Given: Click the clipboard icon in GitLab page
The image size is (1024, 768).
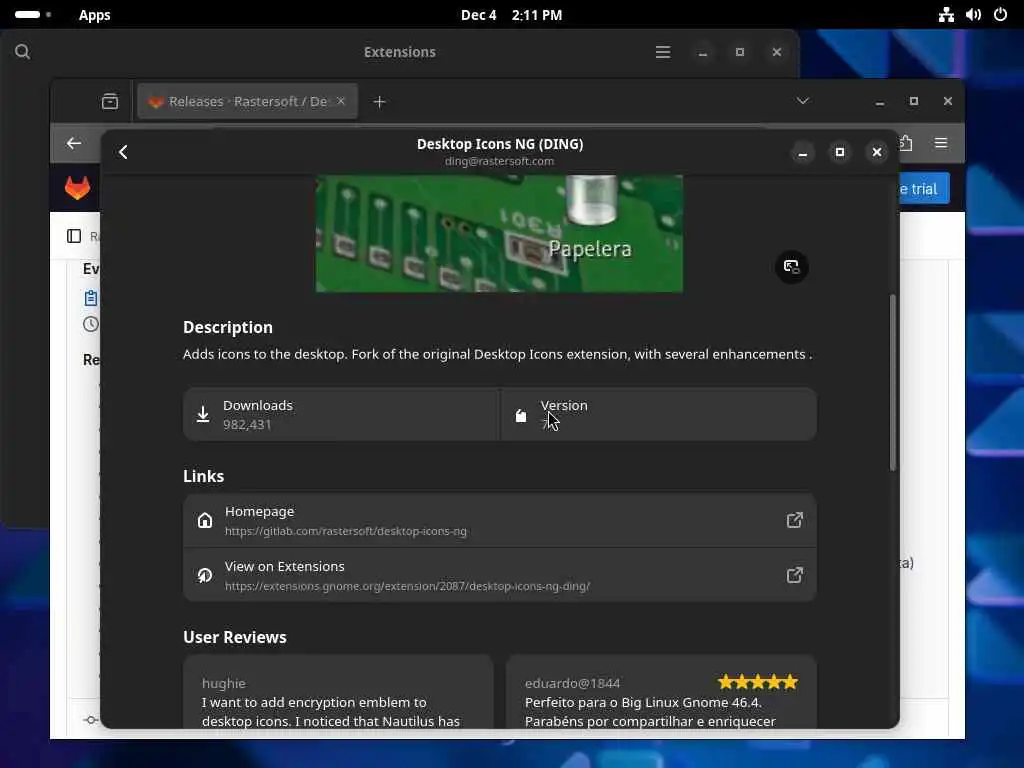Looking at the screenshot, I should point(91,298).
